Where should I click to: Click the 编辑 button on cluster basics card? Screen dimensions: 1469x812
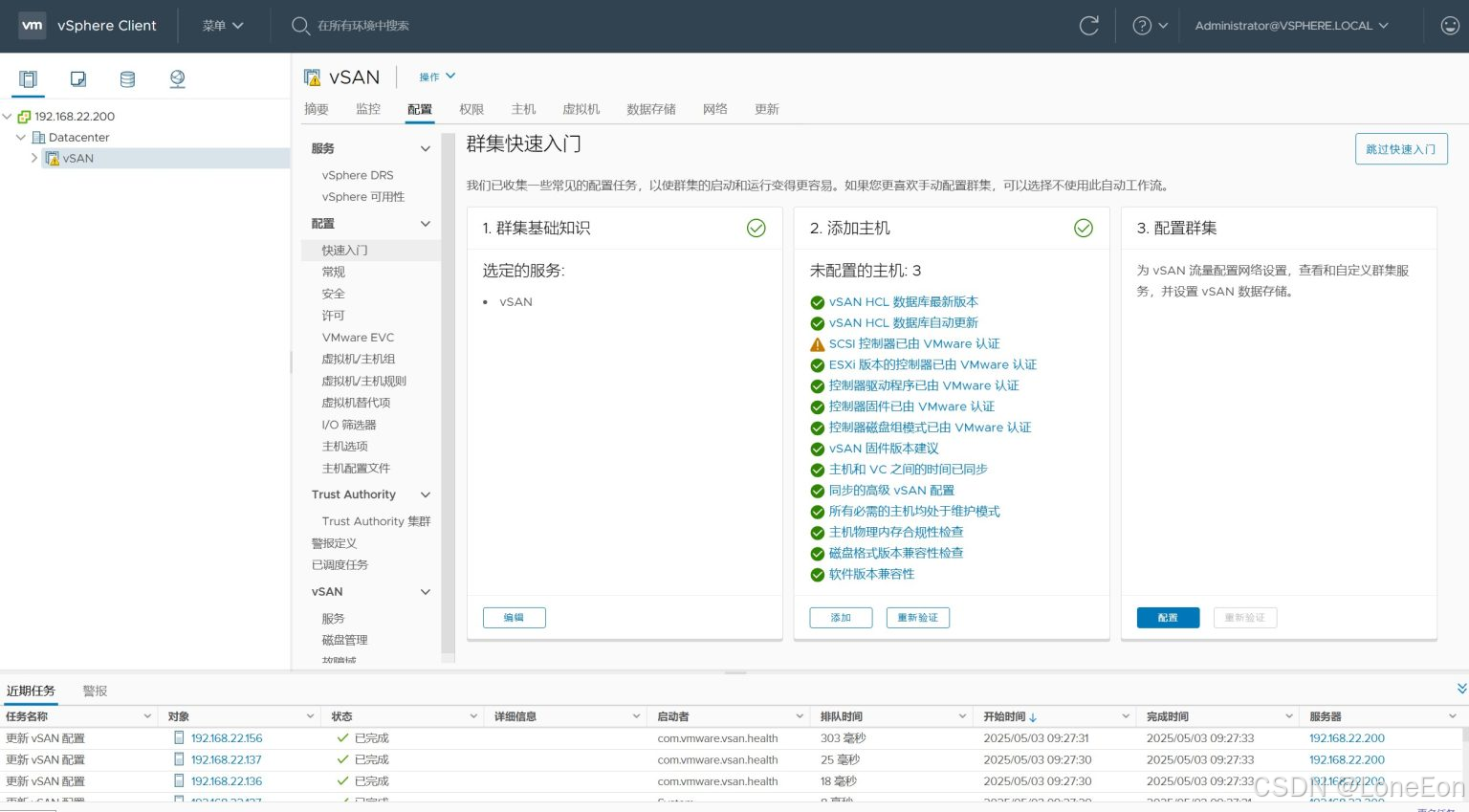coord(514,618)
